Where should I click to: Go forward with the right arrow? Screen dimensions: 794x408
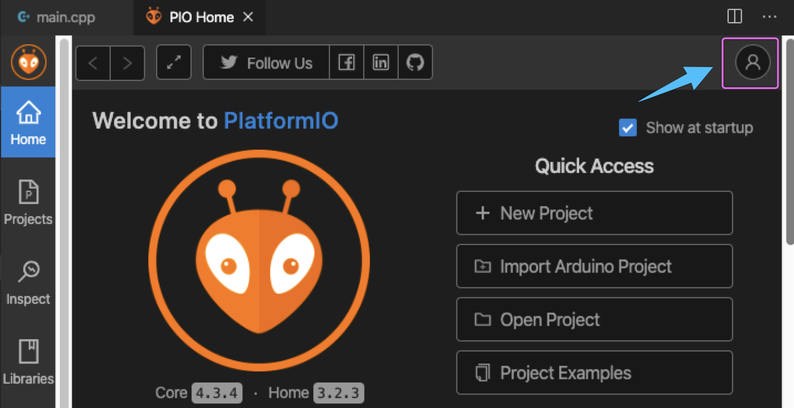pyautogui.click(x=127, y=63)
